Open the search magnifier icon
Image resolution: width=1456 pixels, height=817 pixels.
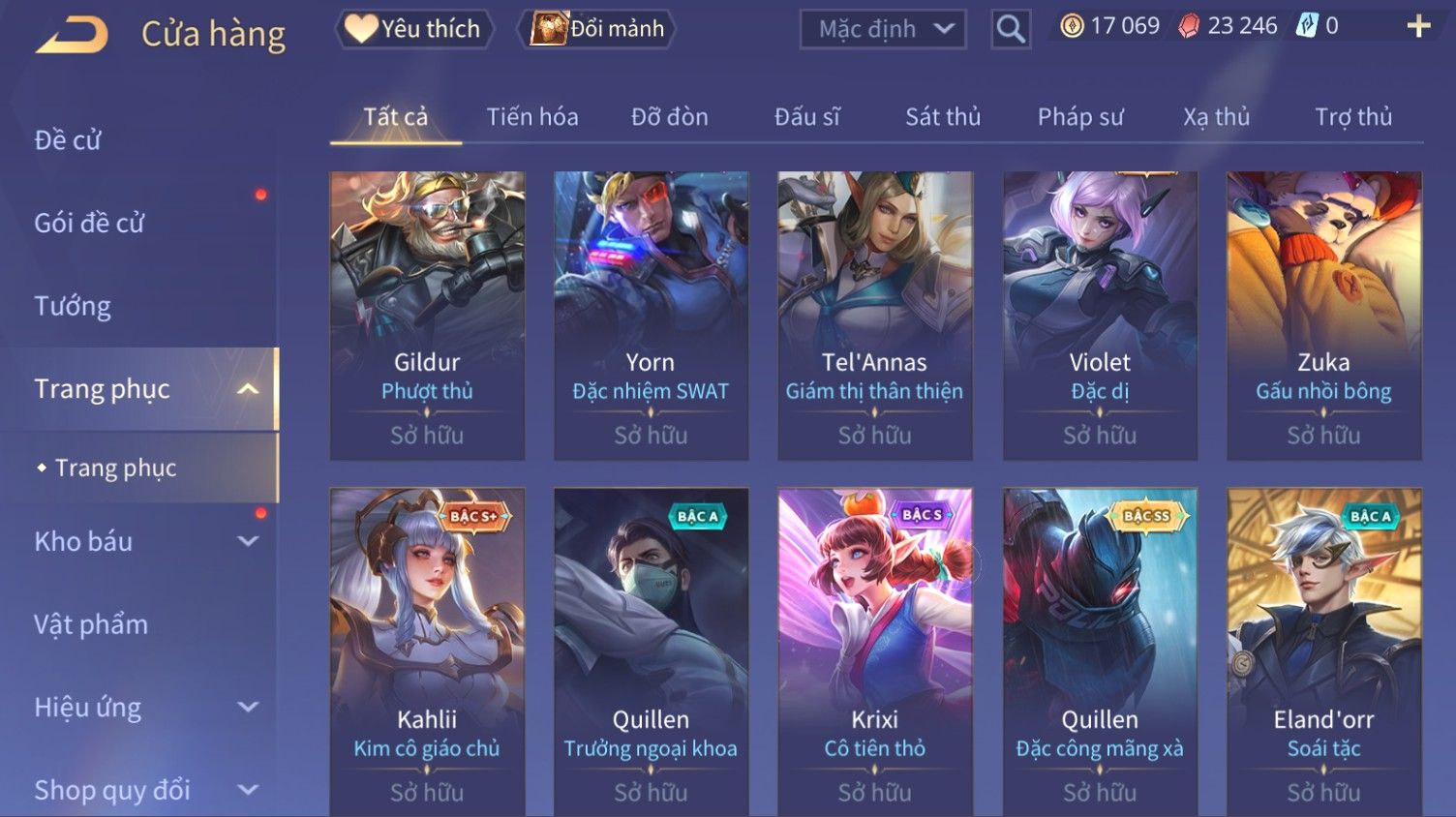click(1011, 29)
